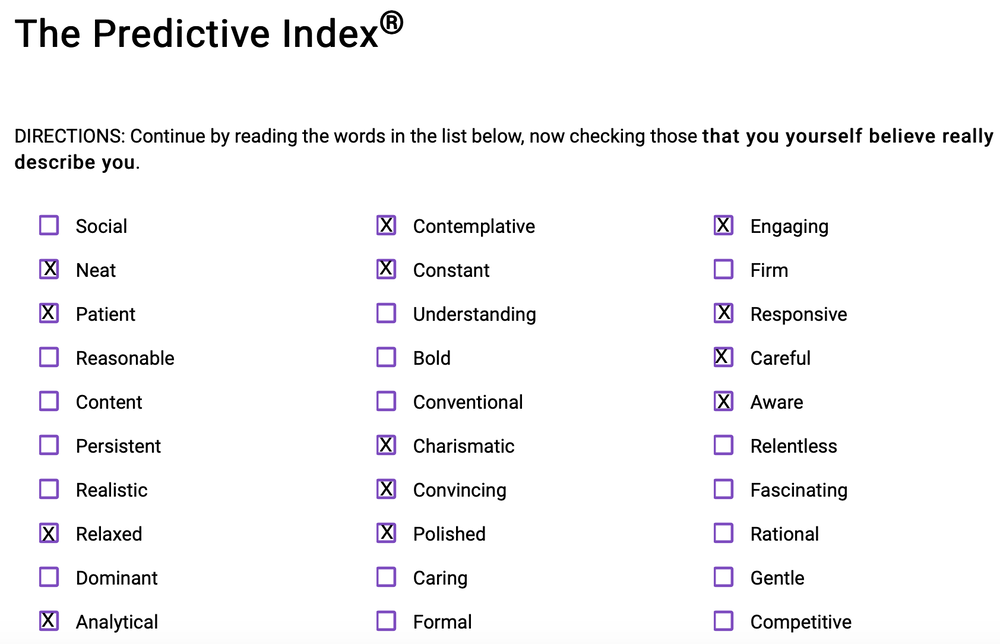Check the Competitive checkbox
1000x644 pixels.
coord(723,622)
